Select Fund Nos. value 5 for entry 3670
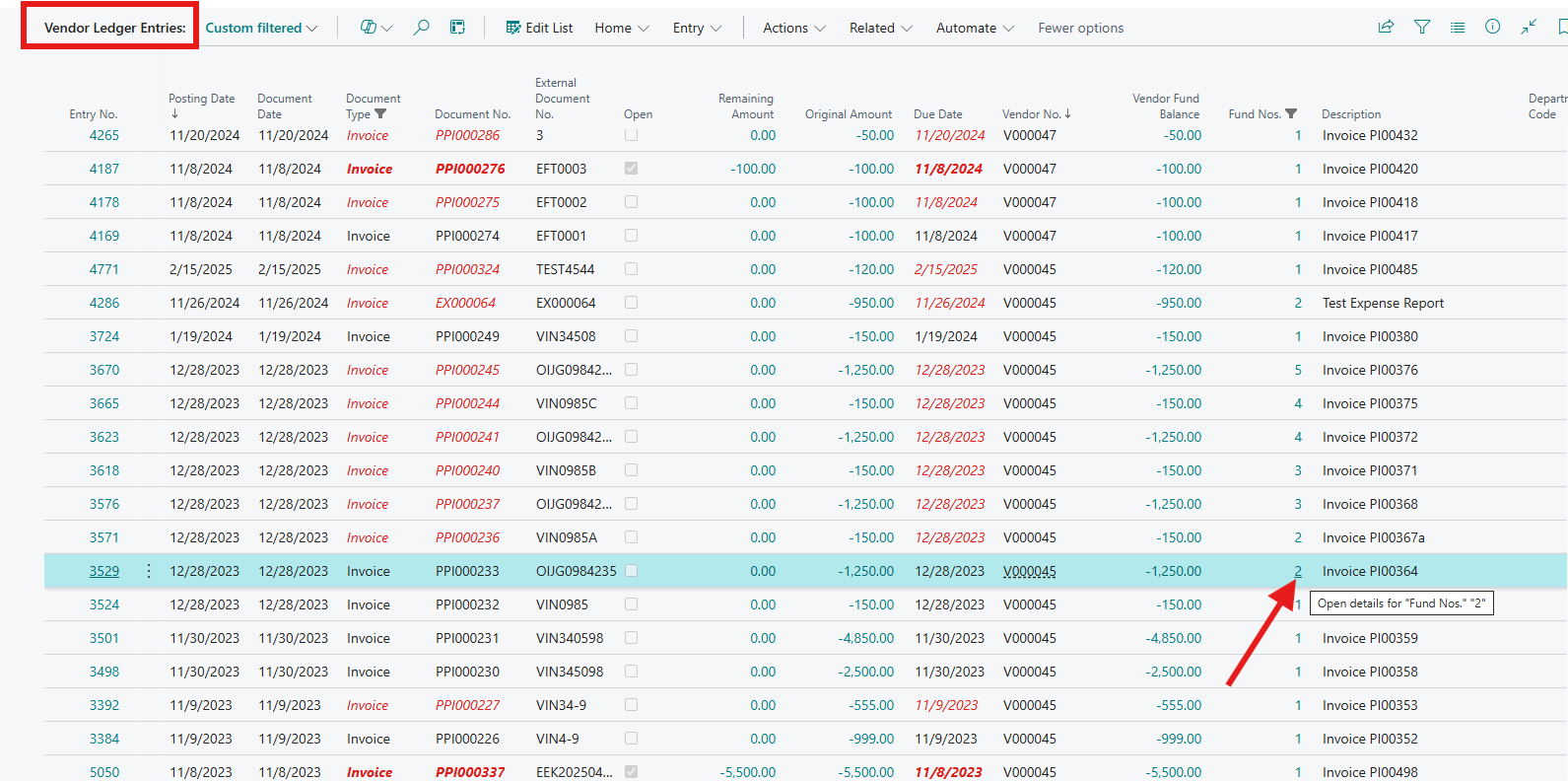1568x781 pixels. coord(1298,370)
